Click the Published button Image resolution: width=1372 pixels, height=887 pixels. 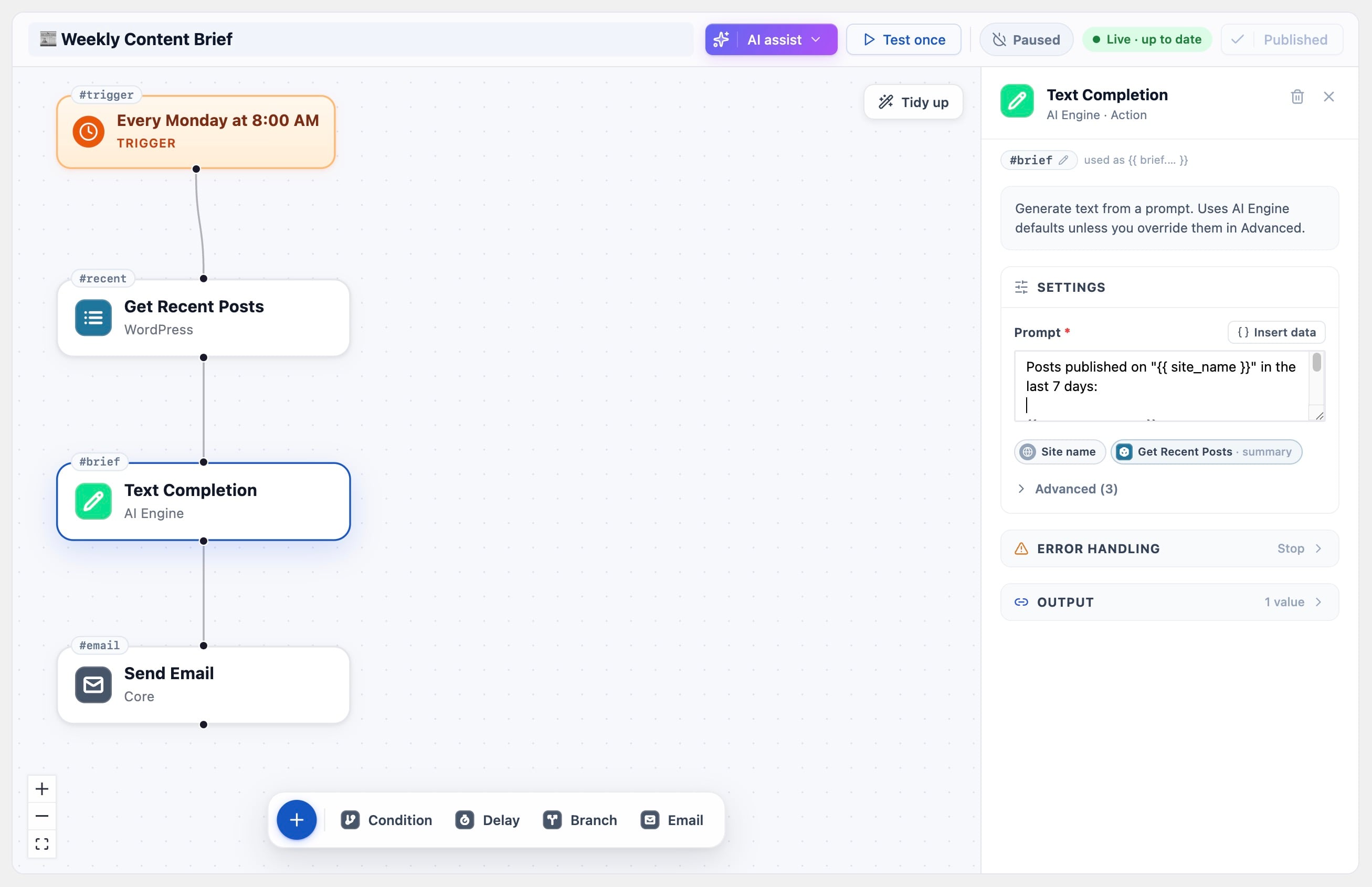click(x=1282, y=39)
